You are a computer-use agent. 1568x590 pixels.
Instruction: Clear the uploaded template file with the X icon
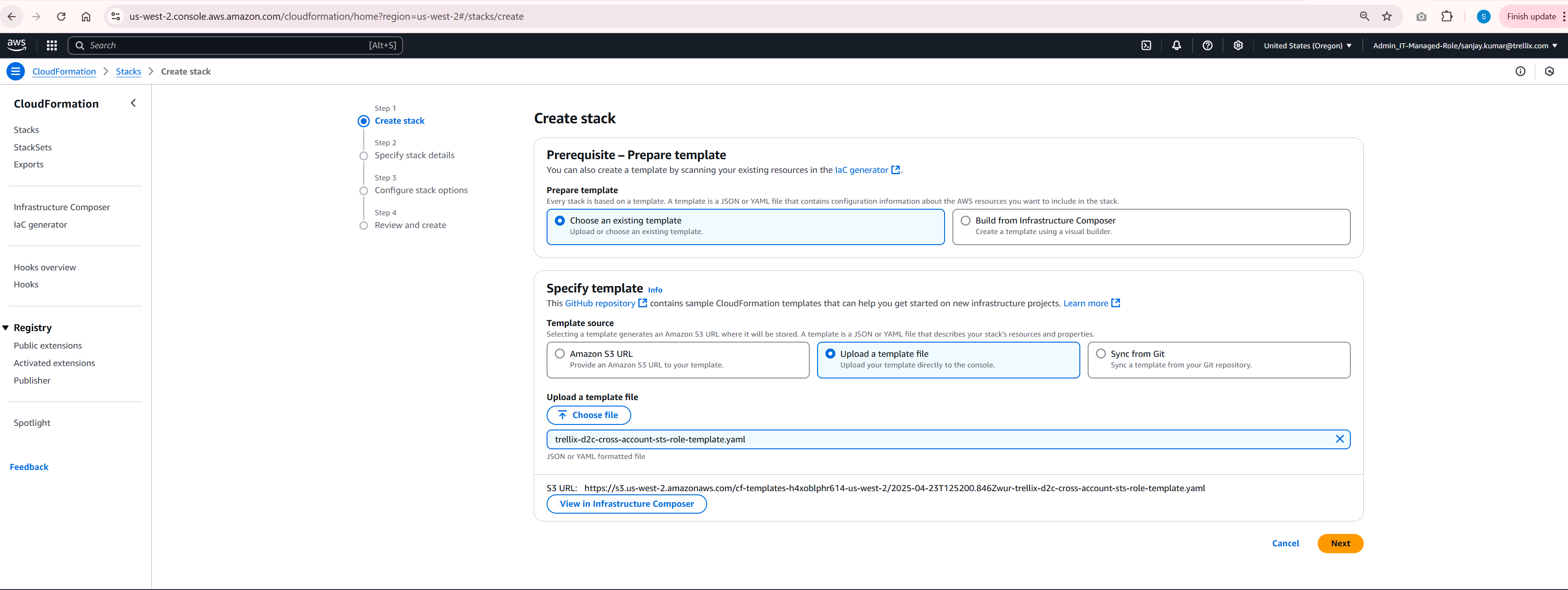click(x=1340, y=439)
